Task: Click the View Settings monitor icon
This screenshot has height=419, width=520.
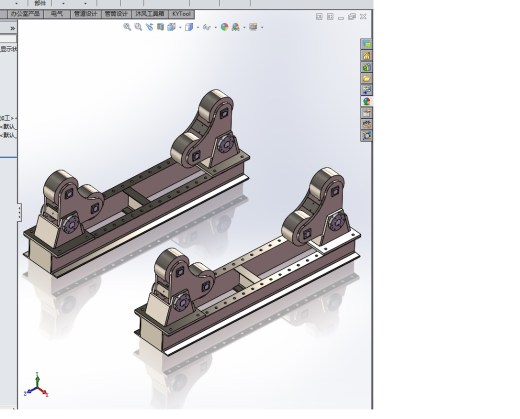Action: click(x=253, y=27)
